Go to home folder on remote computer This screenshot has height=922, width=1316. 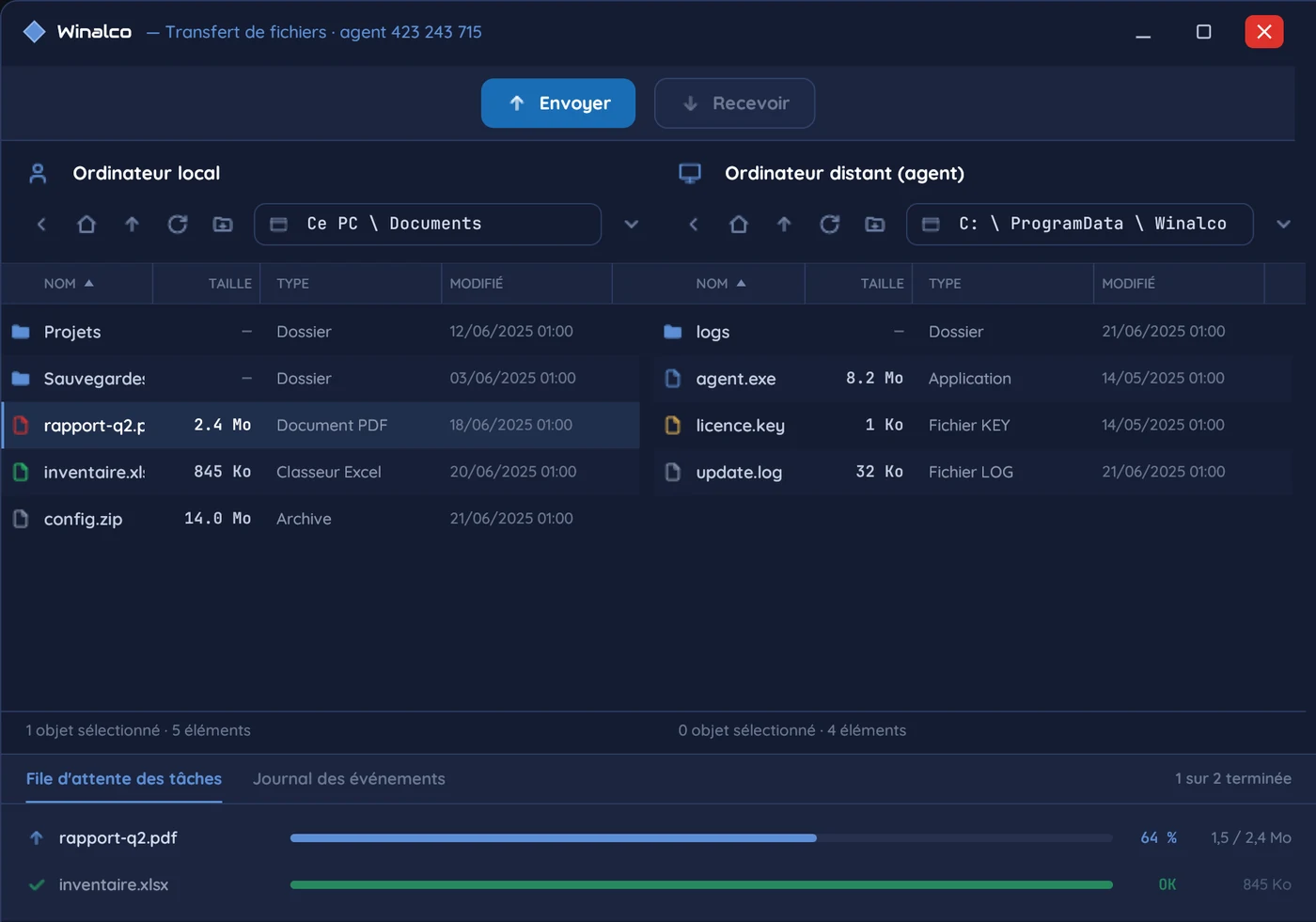point(739,224)
